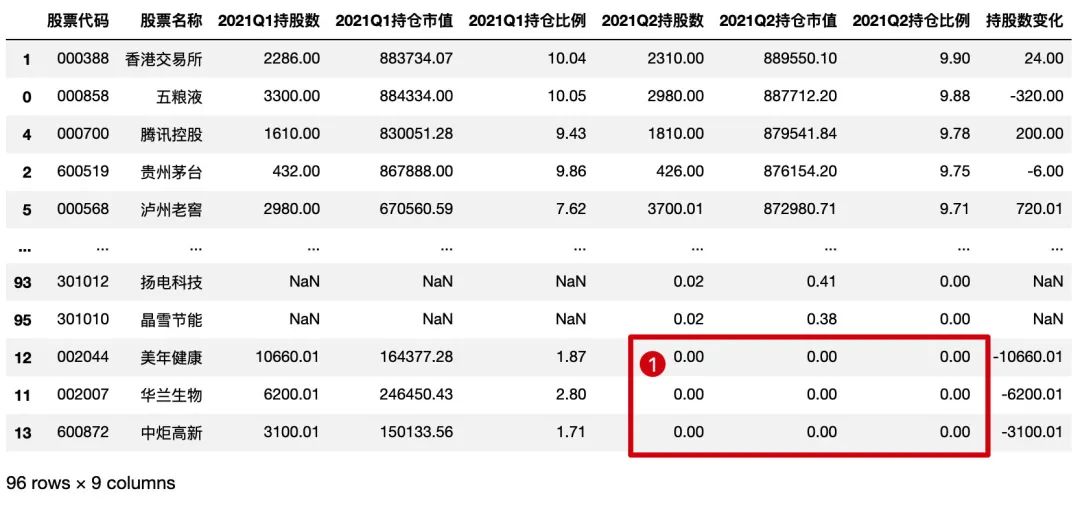This screenshot has width=1080, height=515.
Task: Select the 泸州老窖 name cell
Action: click(x=171, y=209)
